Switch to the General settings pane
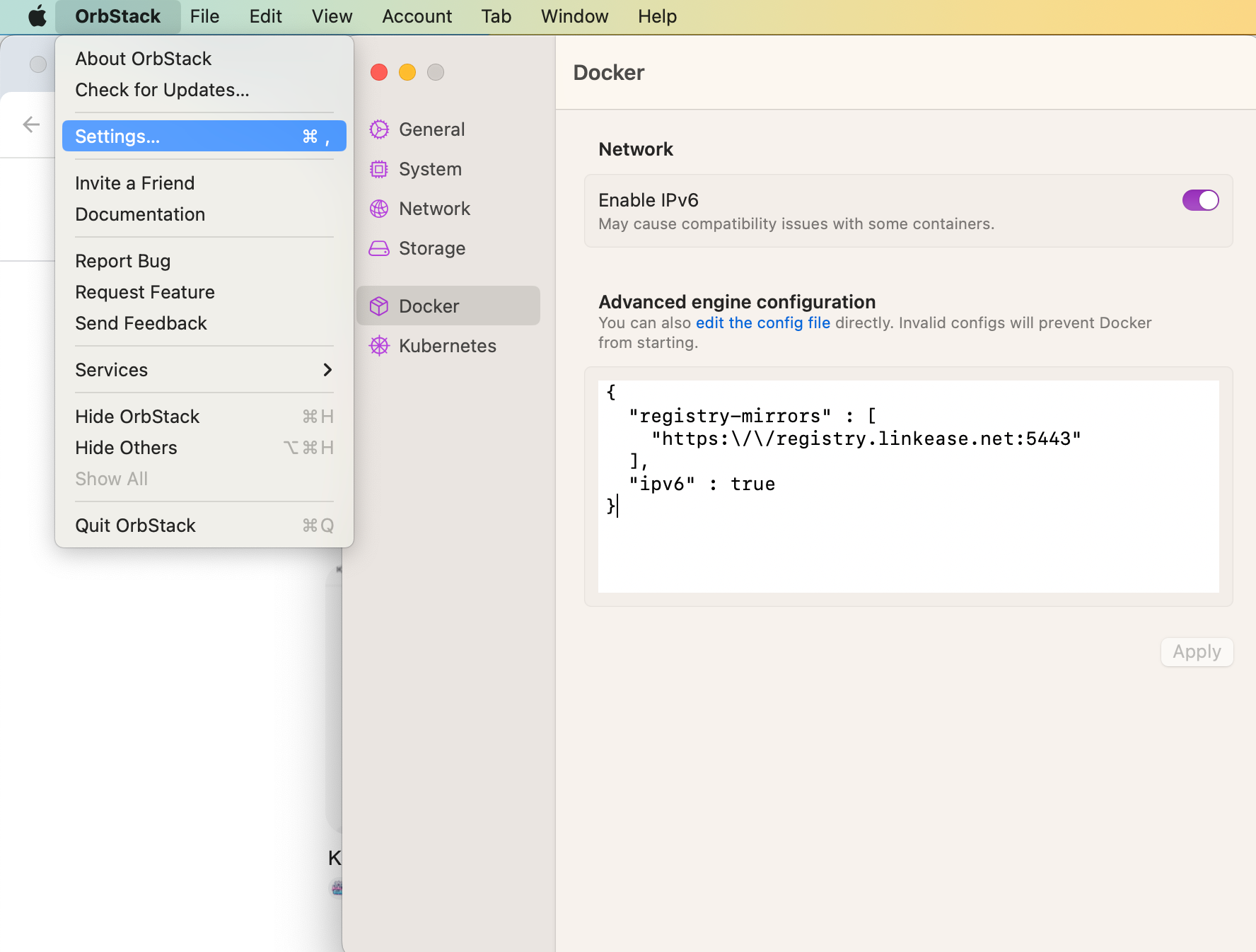The height and width of the screenshot is (952, 1256). coord(448,129)
